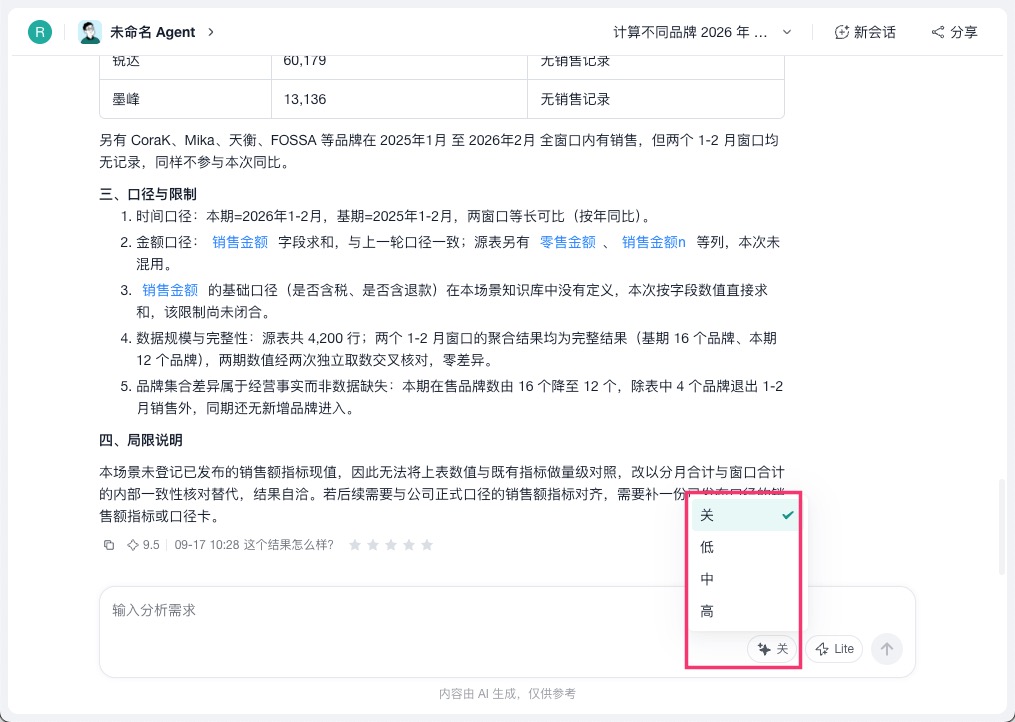Click the 未命名 Agent name

[x=153, y=32]
